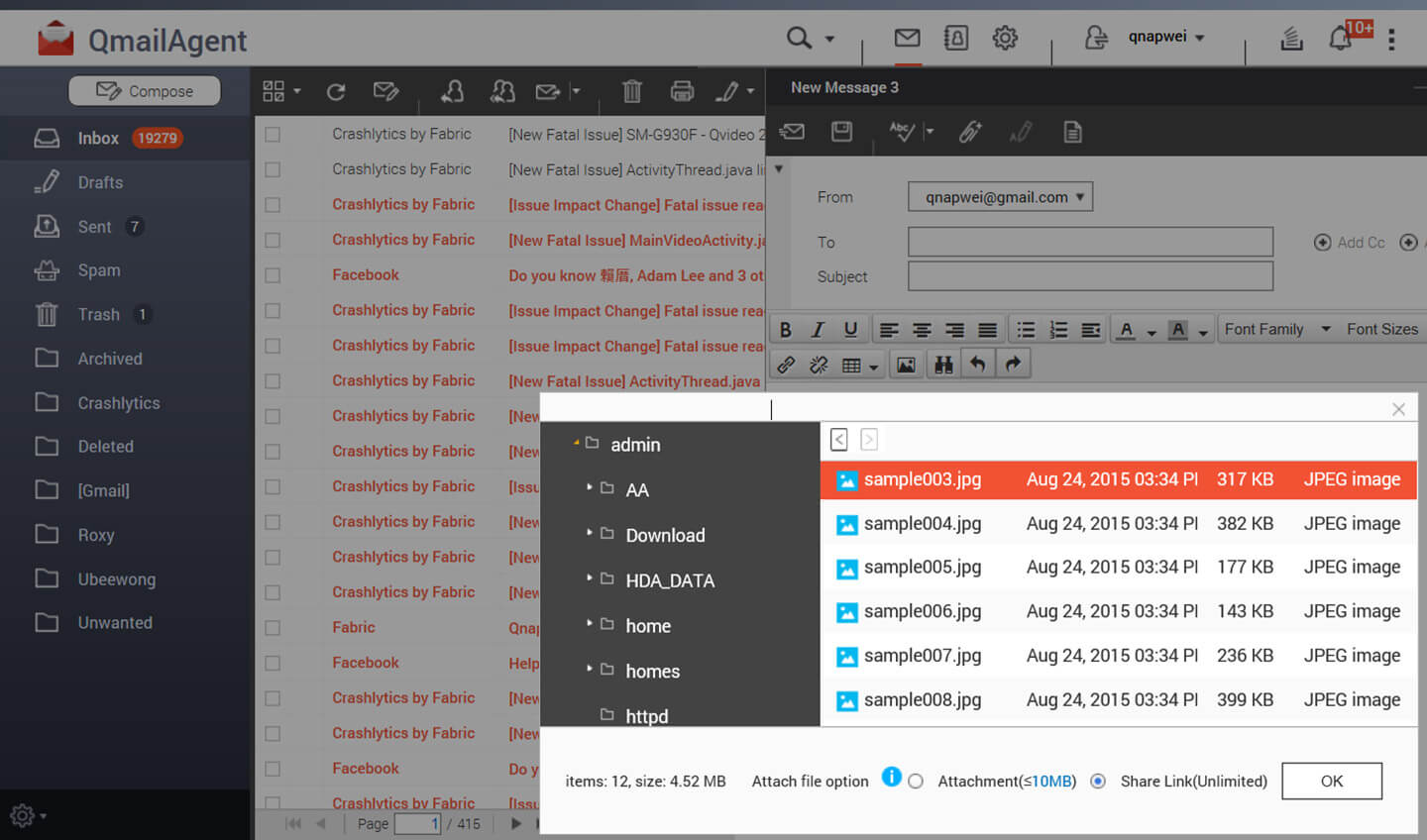
Task: Open the three-dot more menu
Action: [1391, 39]
